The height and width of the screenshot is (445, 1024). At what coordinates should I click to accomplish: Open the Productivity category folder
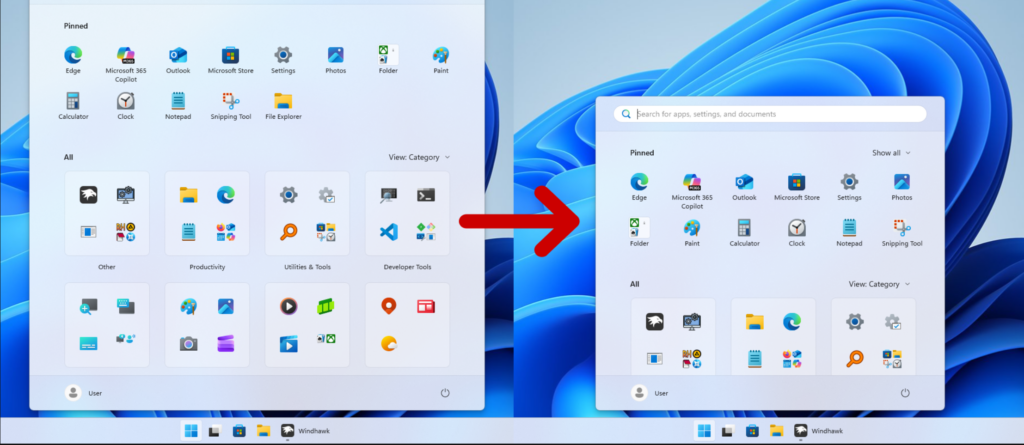coord(207,214)
